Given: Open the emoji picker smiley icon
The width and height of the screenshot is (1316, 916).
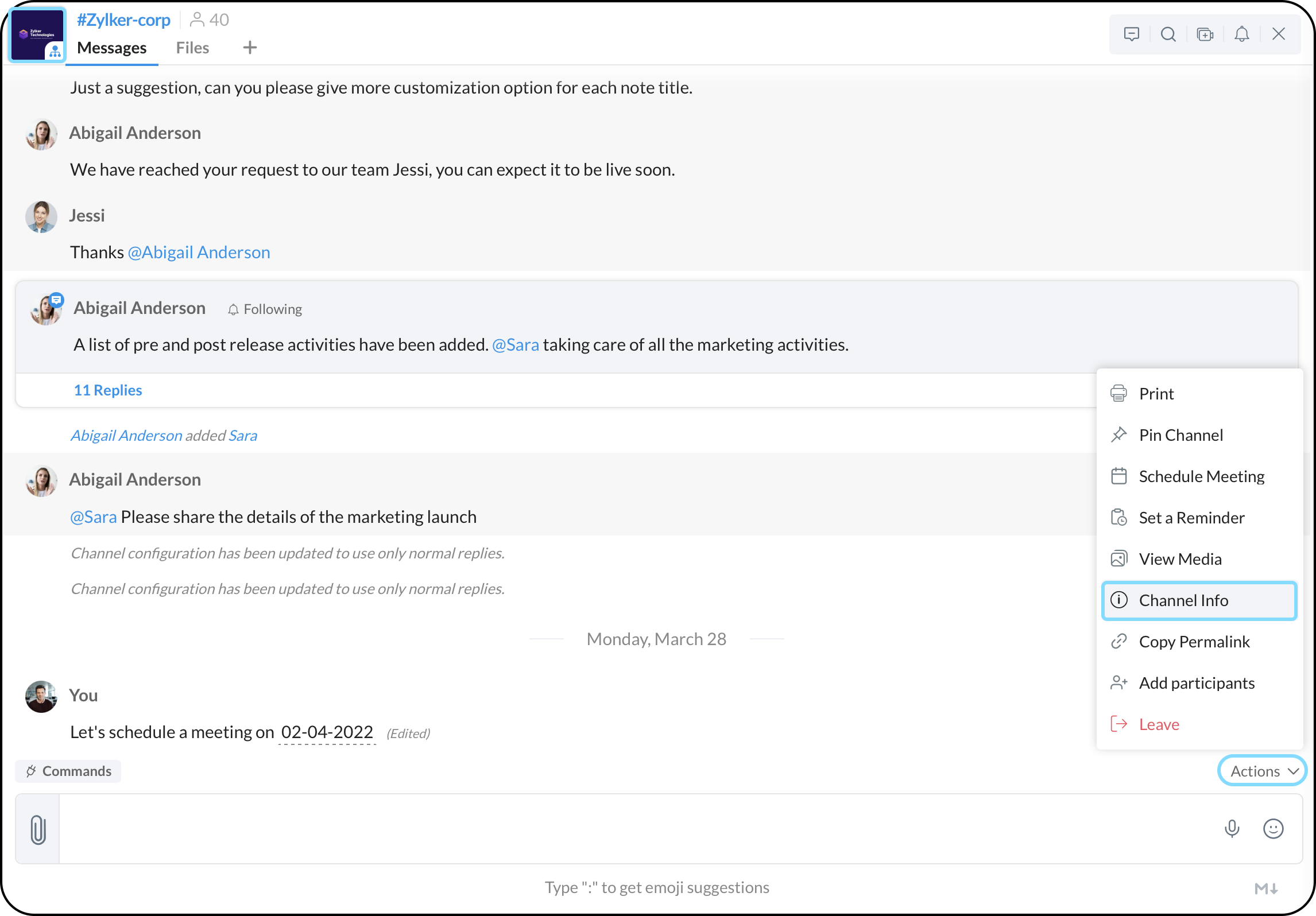Looking at the screenshot, I should tap(1273, 828).
